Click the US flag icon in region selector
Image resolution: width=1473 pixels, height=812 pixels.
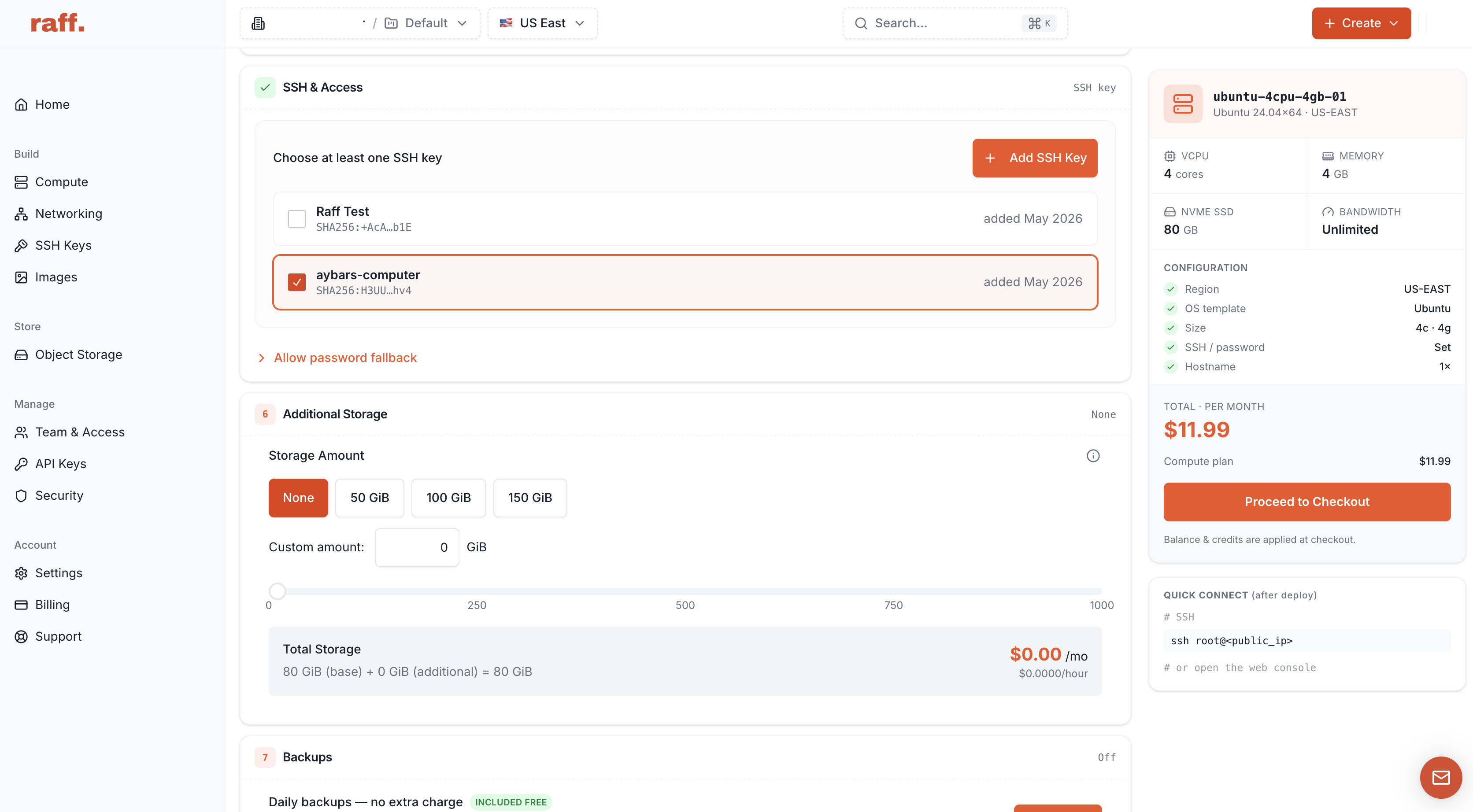(506, 23)
